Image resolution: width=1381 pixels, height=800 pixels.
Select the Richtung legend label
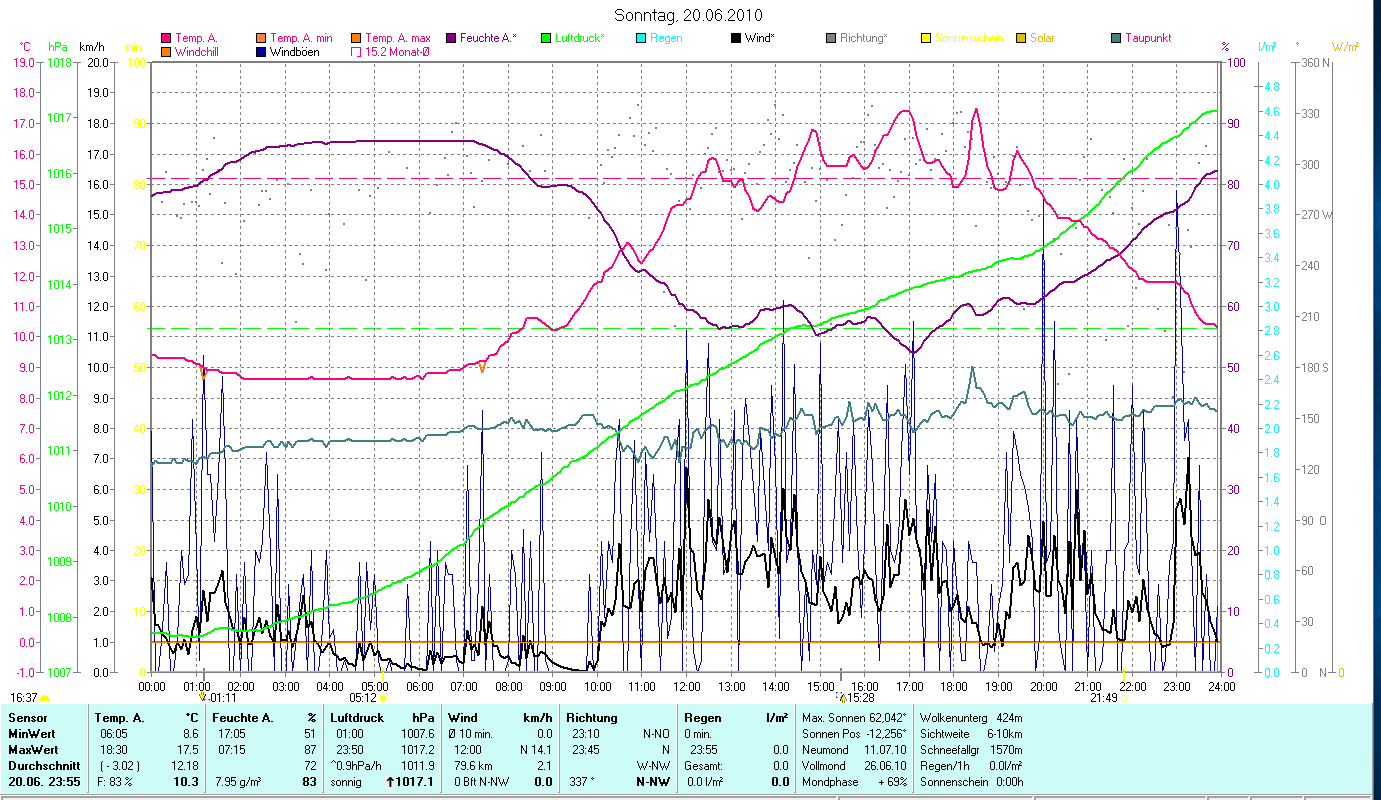(x=863, y=38)
